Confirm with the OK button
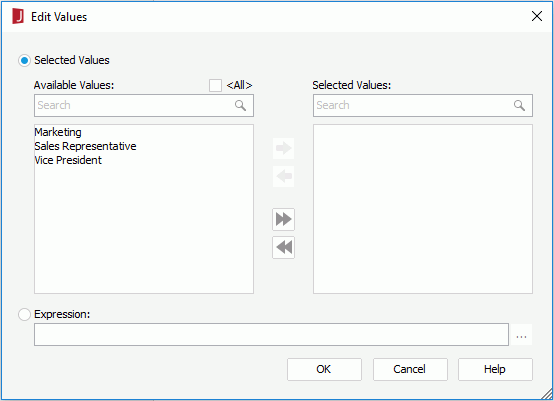The width and height of the screenshot is (554, 401). click(324, 370)
